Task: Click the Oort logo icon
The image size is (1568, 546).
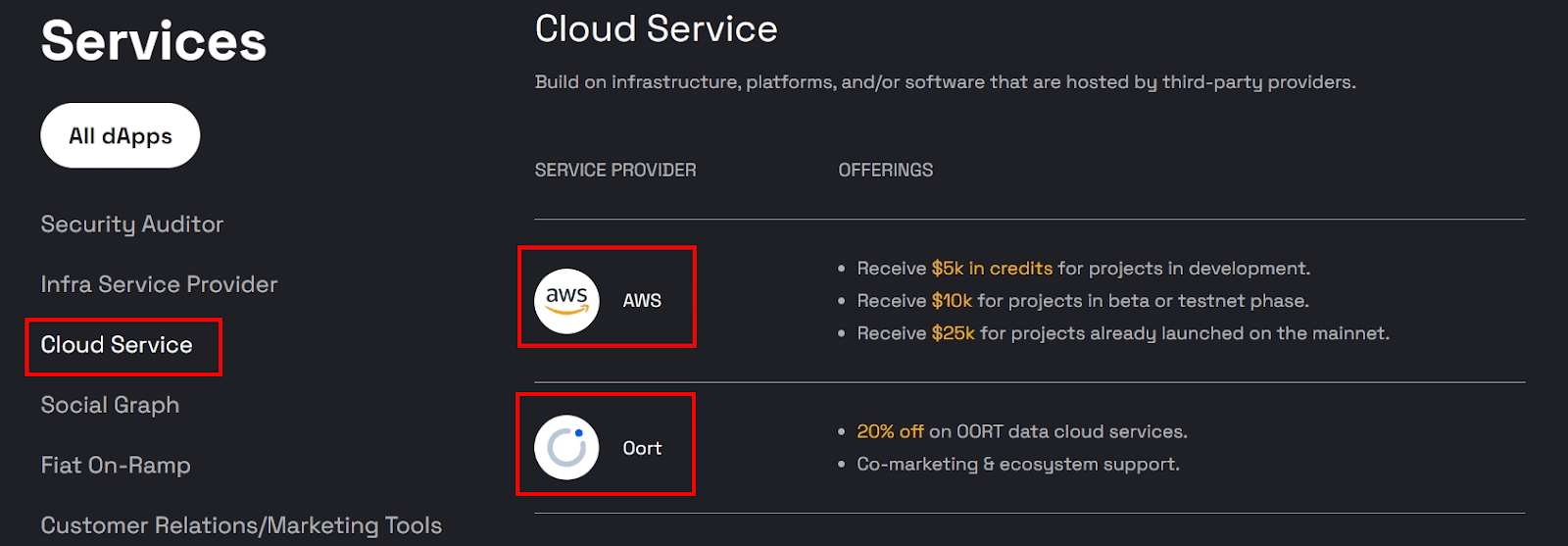Action: pos(566,448)
